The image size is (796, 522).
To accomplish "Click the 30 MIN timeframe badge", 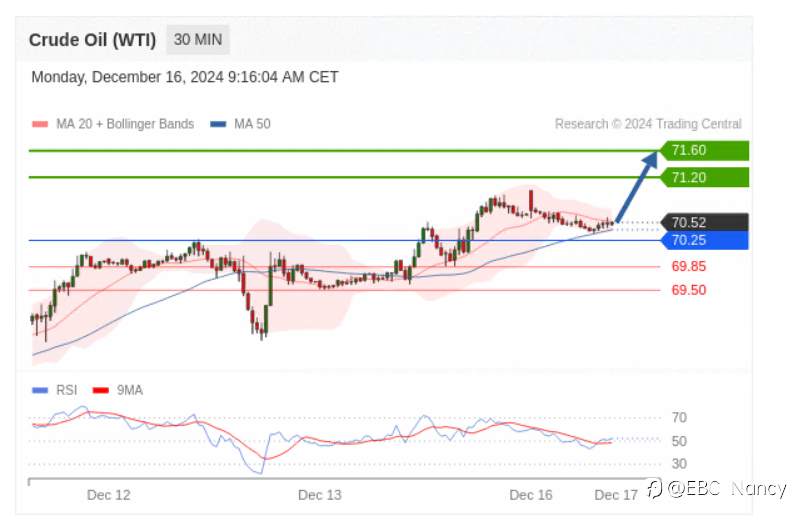I will point(198,40).
